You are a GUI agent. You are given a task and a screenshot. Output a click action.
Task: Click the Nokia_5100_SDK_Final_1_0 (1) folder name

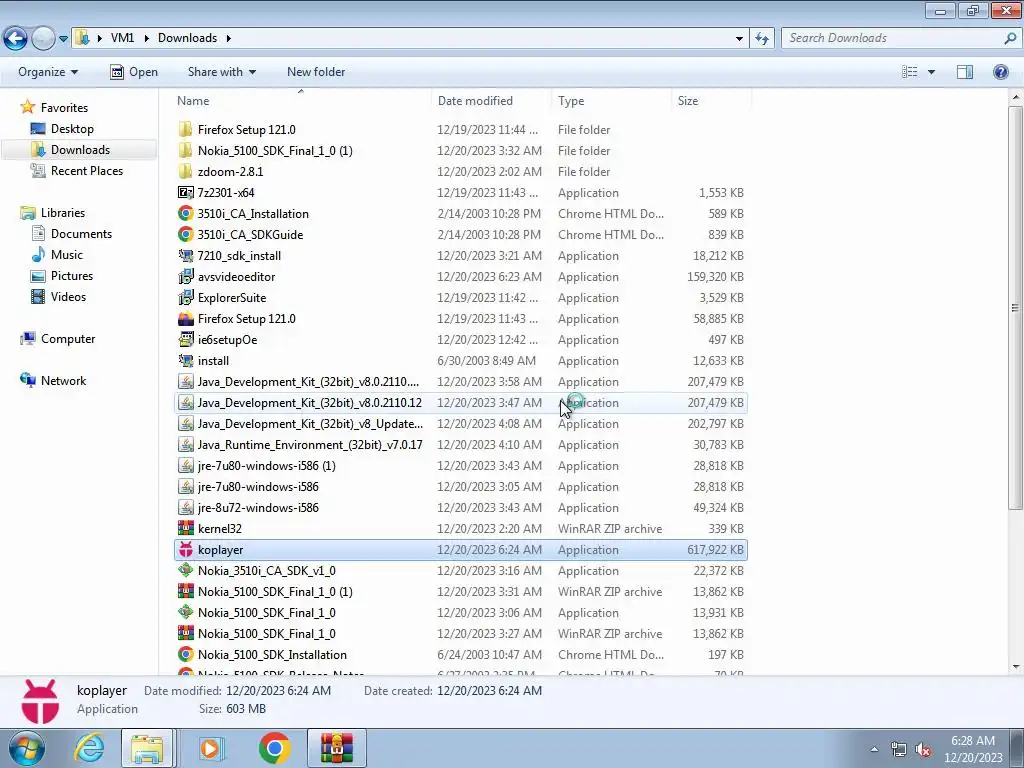[x=275, y=151]
